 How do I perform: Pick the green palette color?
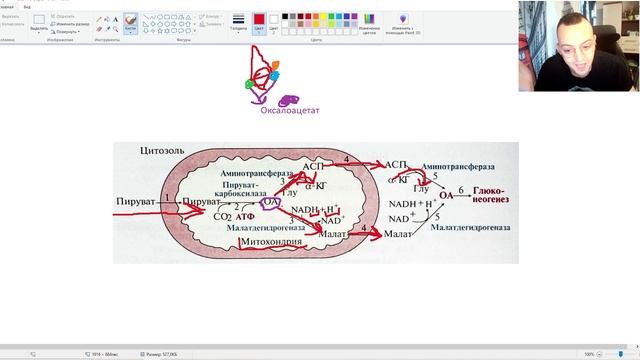coord(331,16)
